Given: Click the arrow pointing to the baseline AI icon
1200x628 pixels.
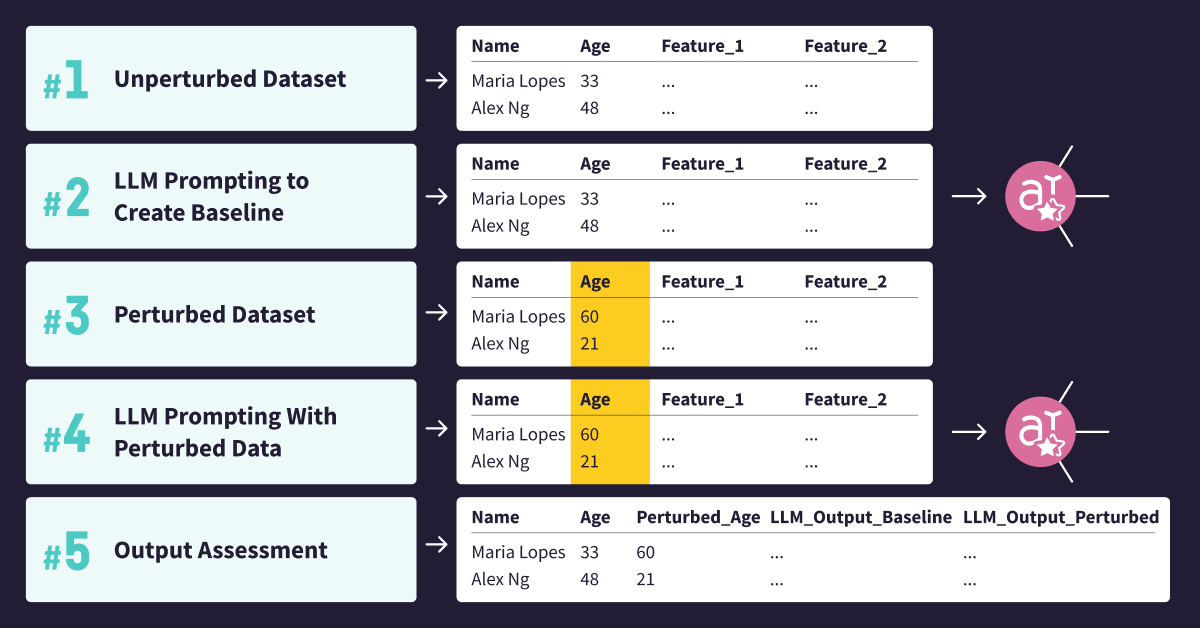Looking at the screenshot, I should 968,196.
